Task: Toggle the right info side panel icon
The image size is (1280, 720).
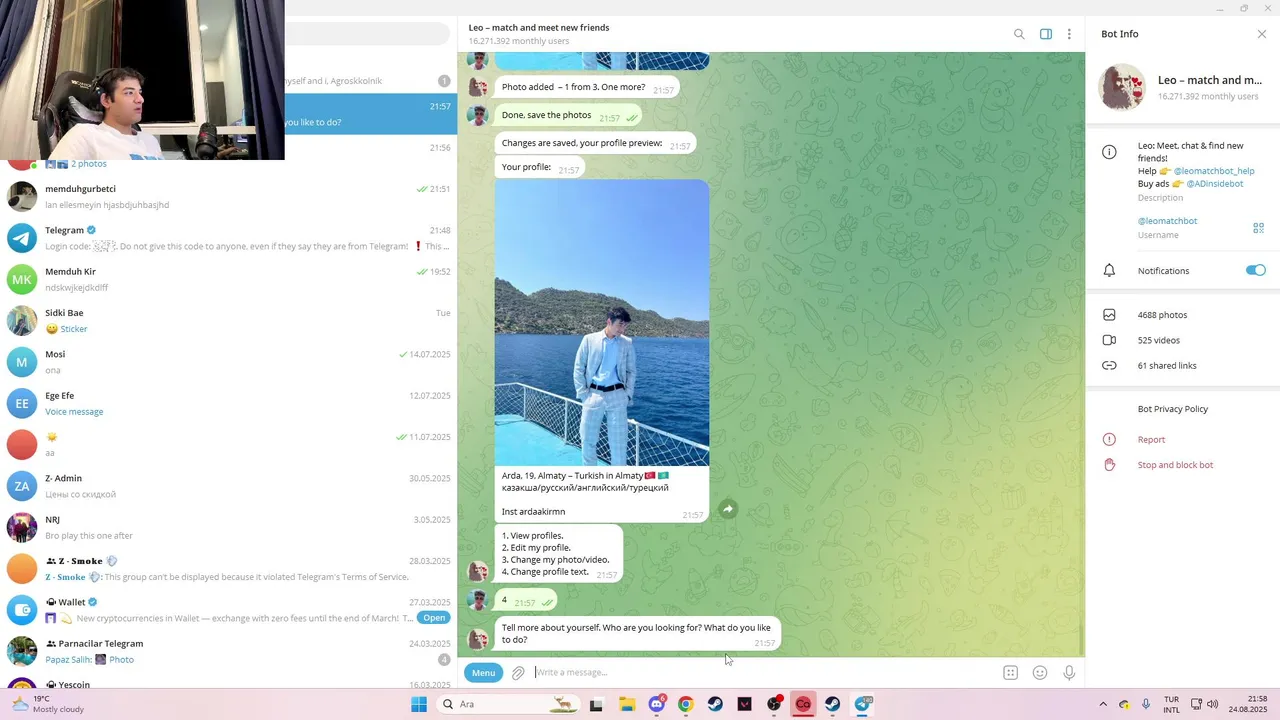Action: click(1046, 34)
